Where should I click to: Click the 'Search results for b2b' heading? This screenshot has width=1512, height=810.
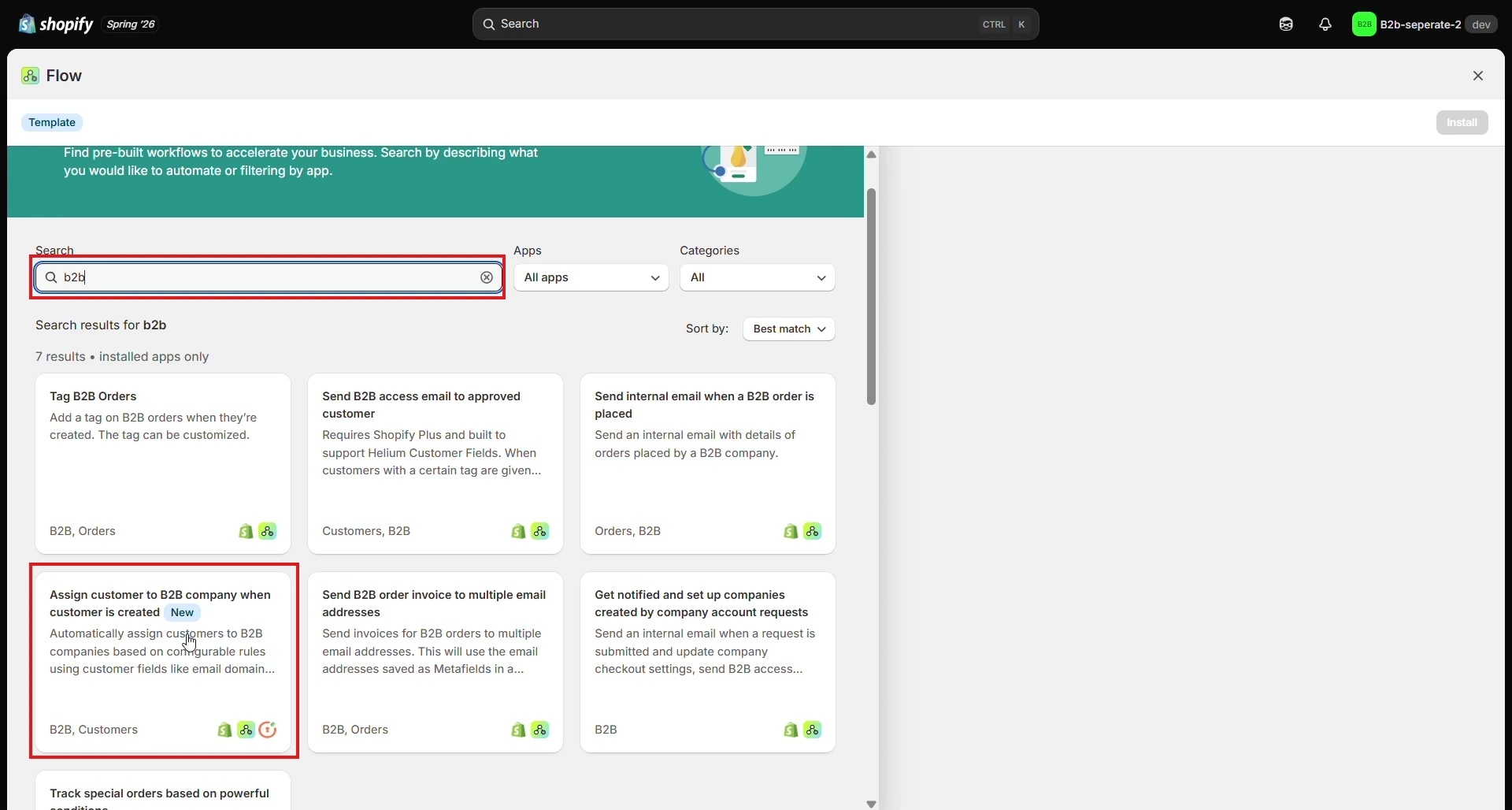coord(101,325)
